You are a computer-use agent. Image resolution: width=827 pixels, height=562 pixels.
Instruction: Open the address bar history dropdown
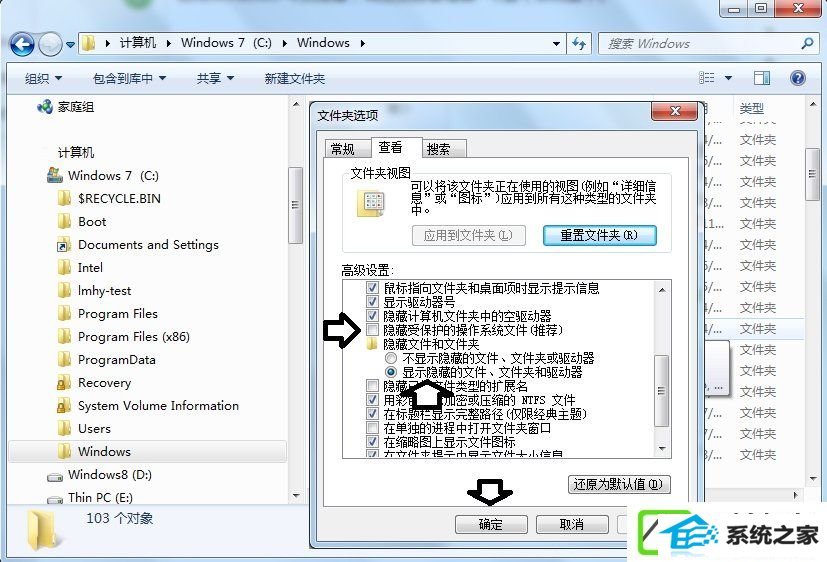(x=556, y=44)
